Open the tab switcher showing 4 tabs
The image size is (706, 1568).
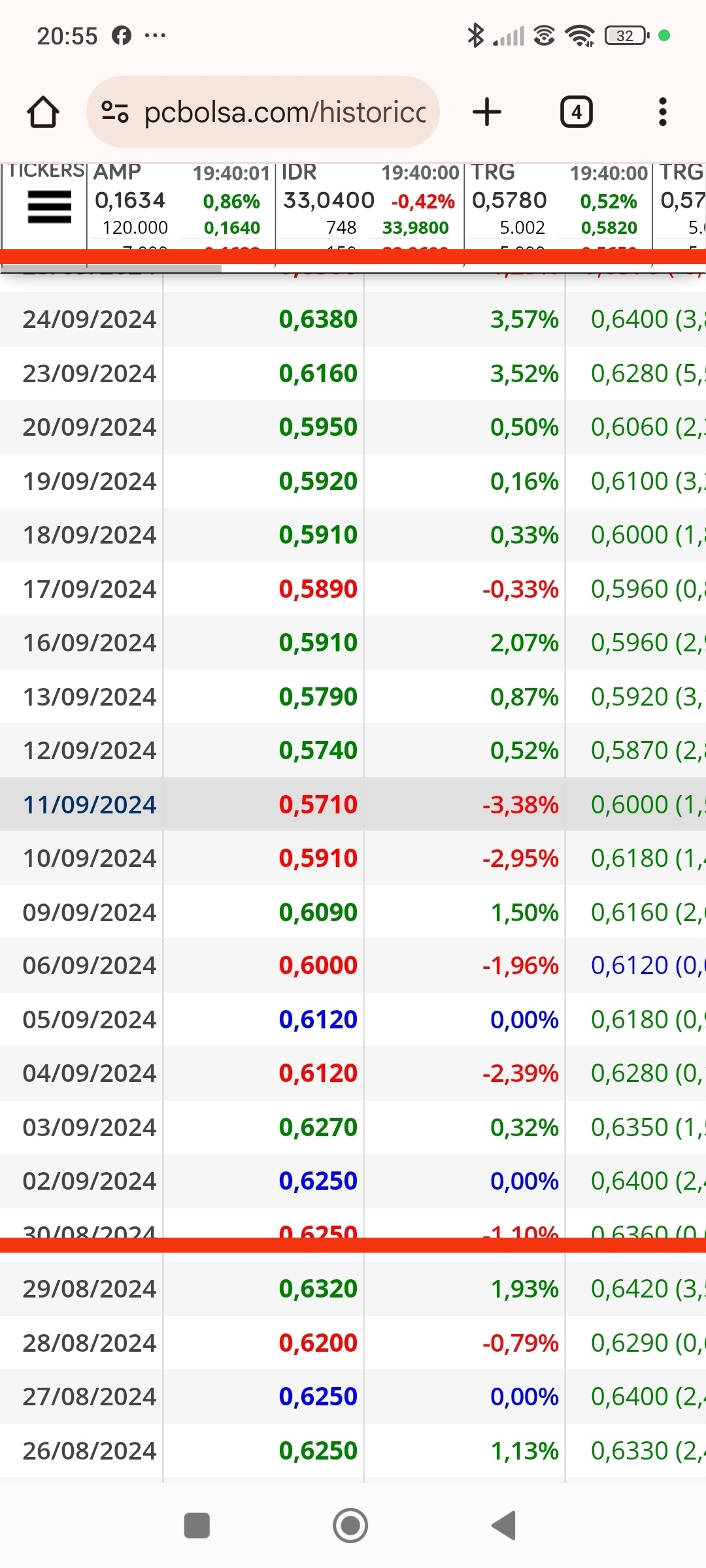[577, 112]
